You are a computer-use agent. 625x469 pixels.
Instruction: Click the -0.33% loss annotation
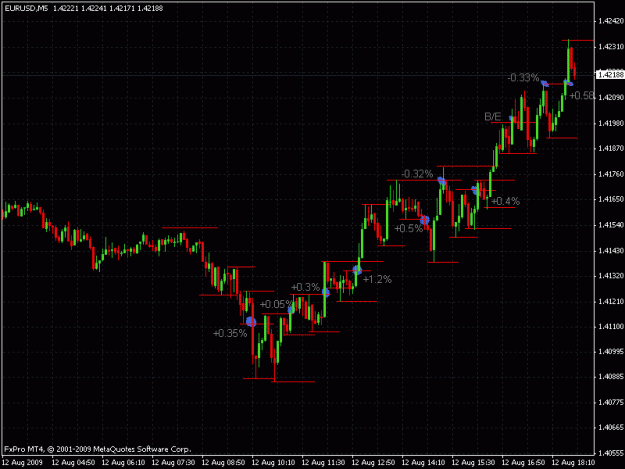(523, 78)
